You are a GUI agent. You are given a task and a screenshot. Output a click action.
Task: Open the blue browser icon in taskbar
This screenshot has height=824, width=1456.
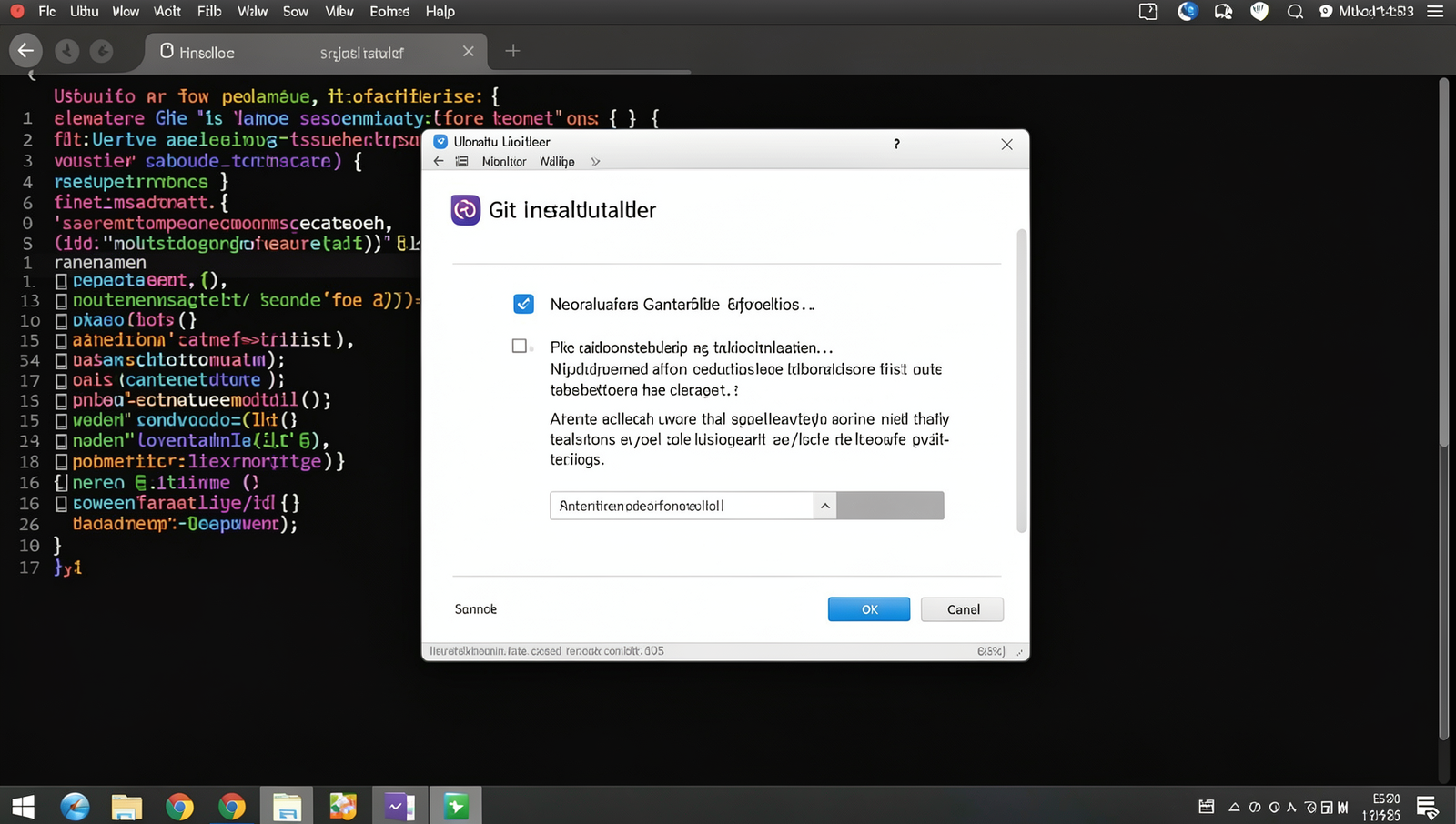(x=76, y=806)
